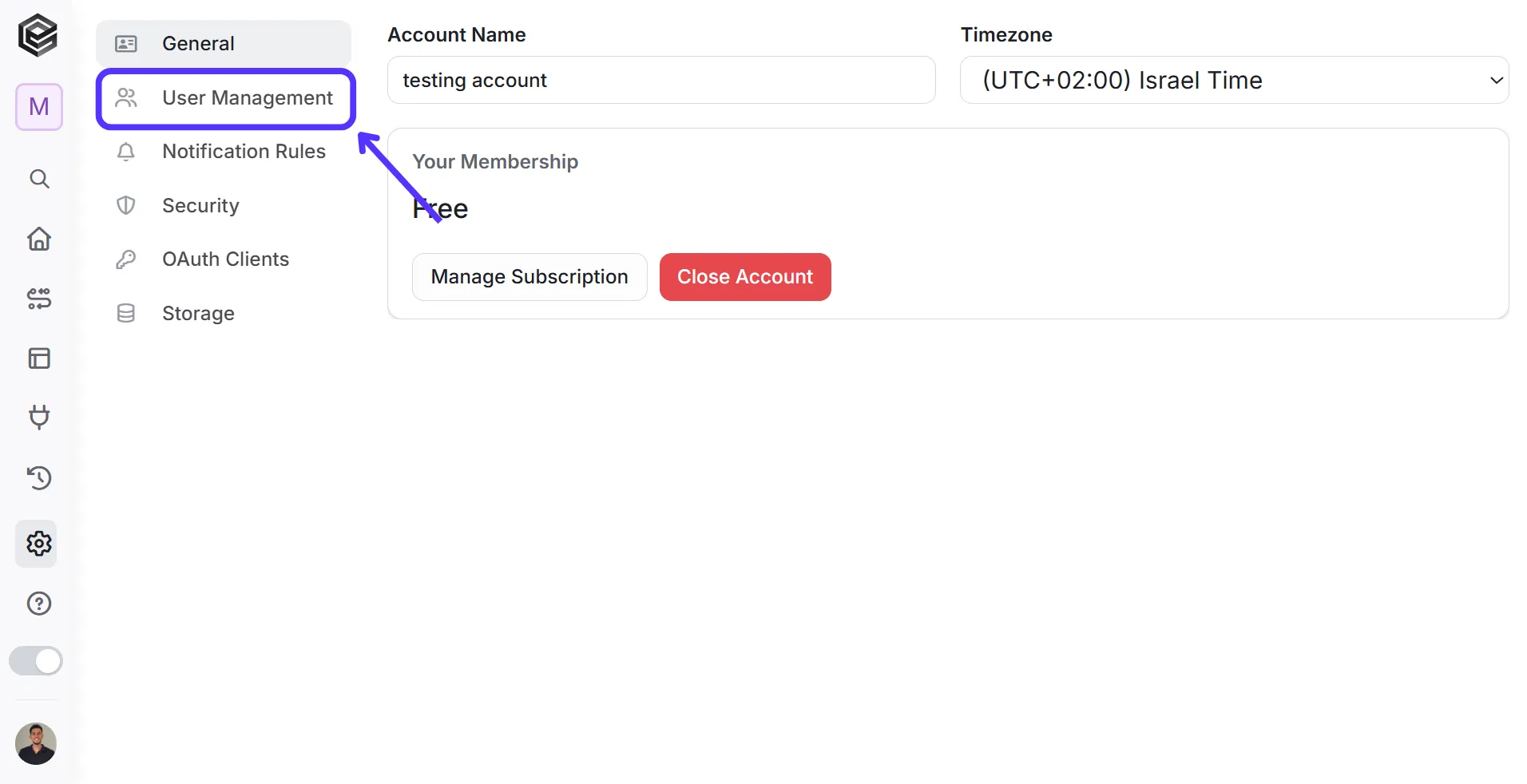Click the Account Name label
1527x784 pixels.
[457, 34]
